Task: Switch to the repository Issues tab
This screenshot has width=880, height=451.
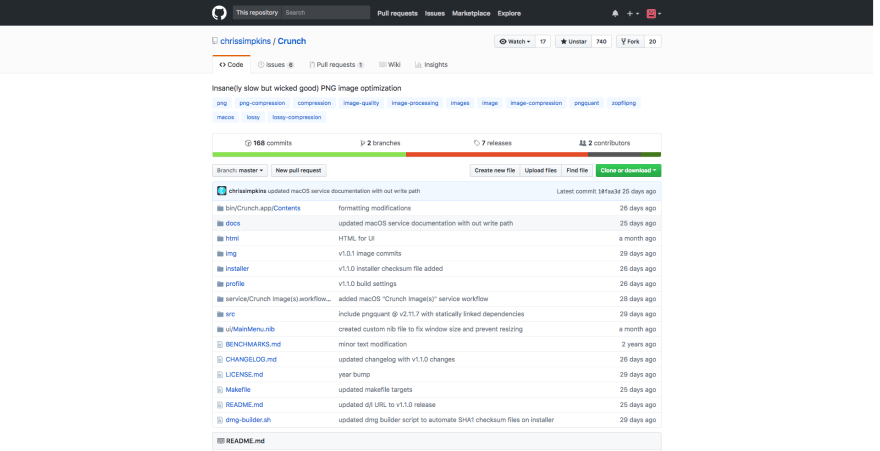Action: (x=276, y=65)
